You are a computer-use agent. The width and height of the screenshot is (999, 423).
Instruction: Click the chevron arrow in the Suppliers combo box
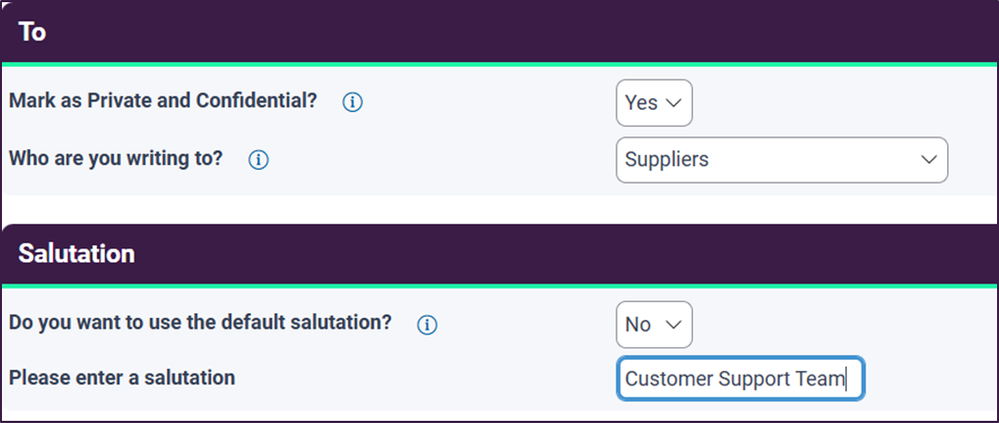929,159
